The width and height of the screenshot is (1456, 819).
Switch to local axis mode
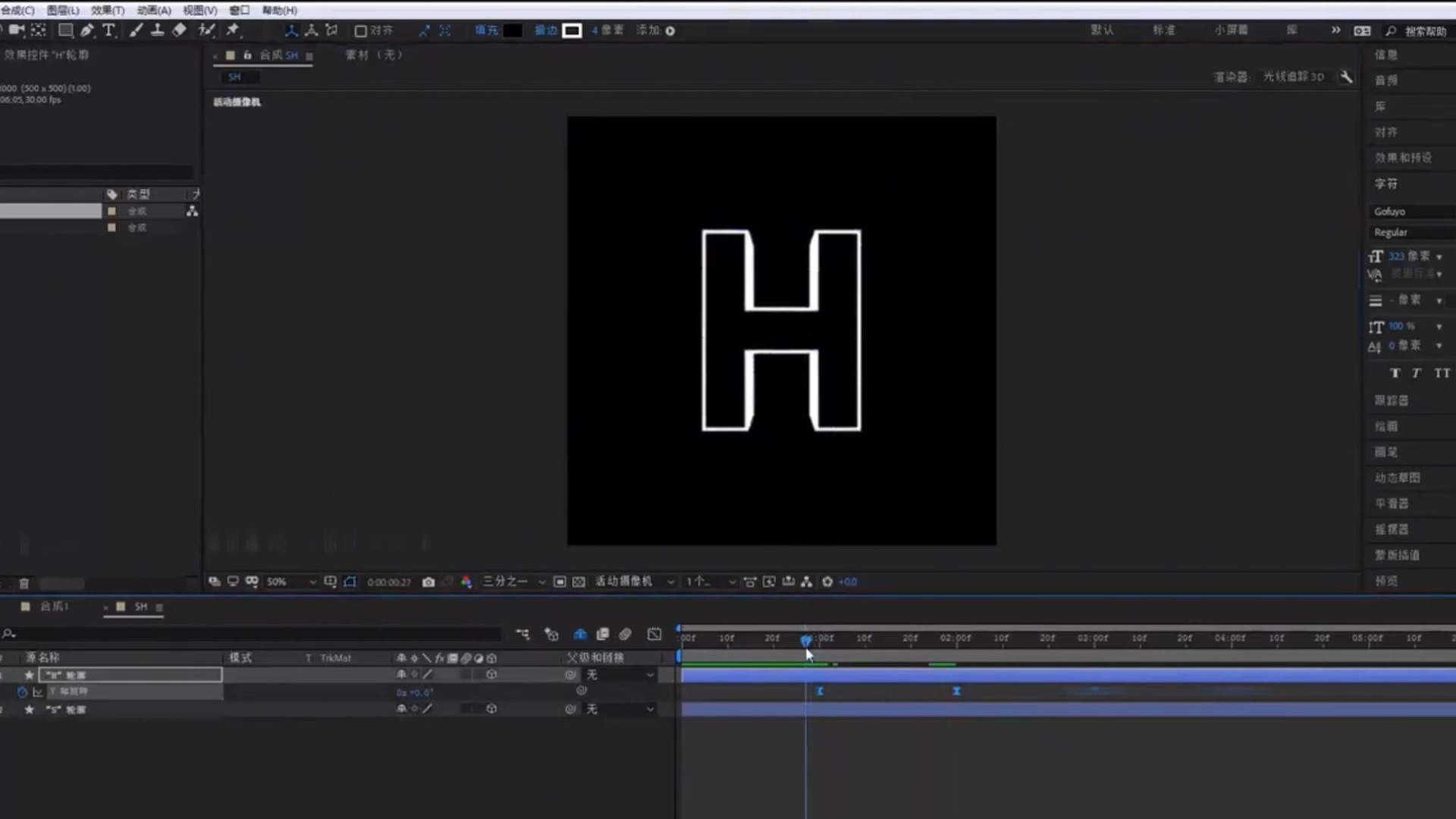291,30
